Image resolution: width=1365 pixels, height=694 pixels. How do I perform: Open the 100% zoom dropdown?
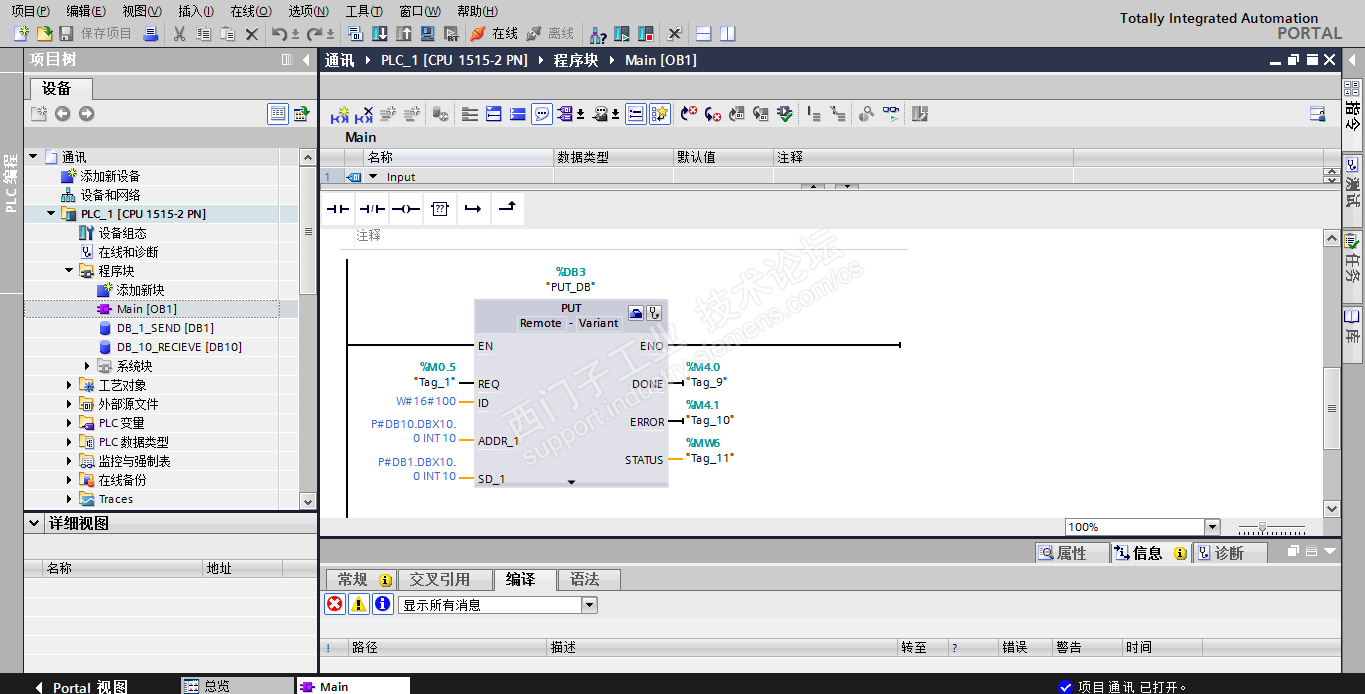(x=1212, y=527)
